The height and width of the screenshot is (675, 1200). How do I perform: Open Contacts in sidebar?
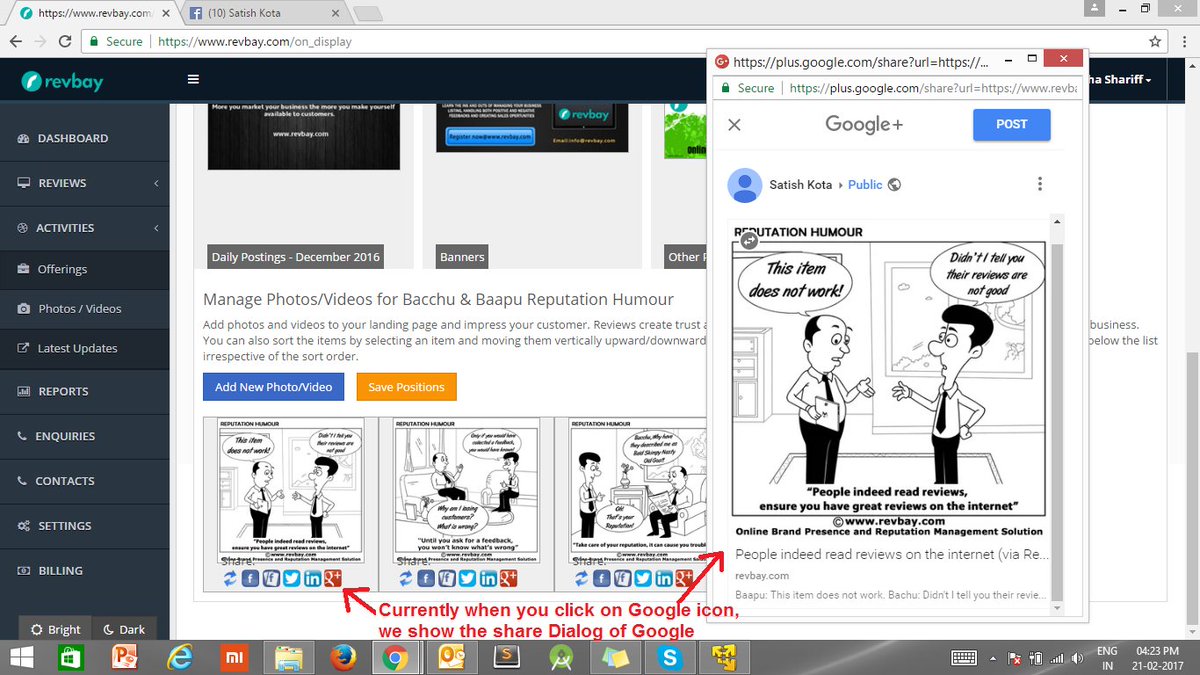(x=85, y=481)
